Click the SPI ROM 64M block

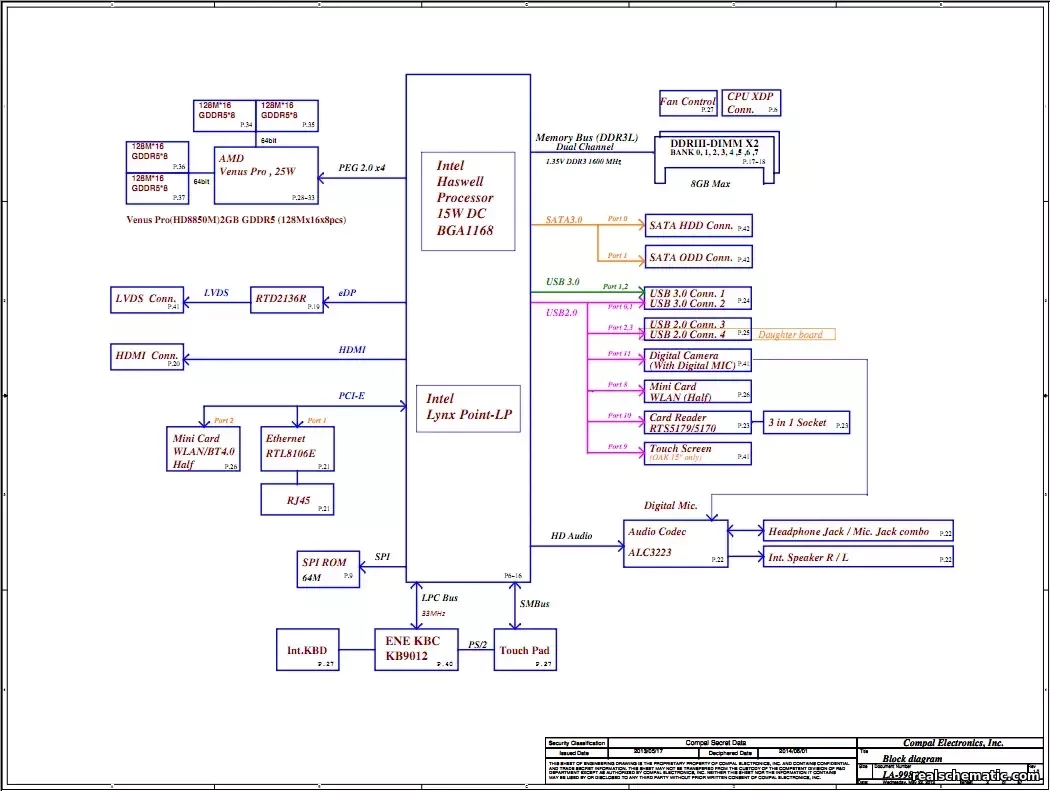pyautogui.click(x=328, y=569)
